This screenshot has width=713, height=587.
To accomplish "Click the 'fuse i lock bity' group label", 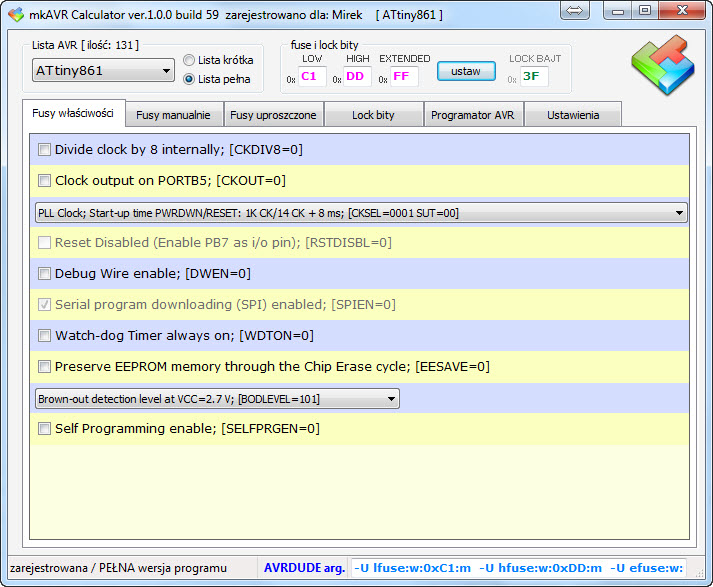I will [x=325, y=45].
